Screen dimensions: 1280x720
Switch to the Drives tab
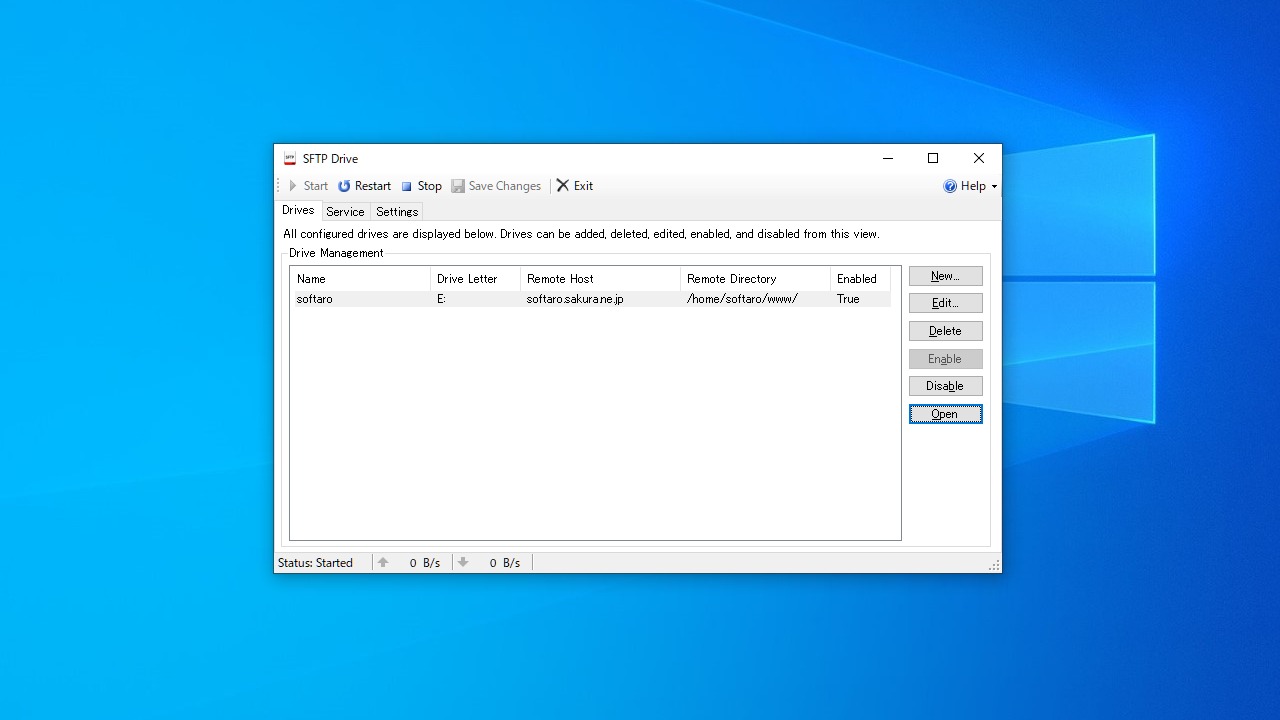coord(298,211)
